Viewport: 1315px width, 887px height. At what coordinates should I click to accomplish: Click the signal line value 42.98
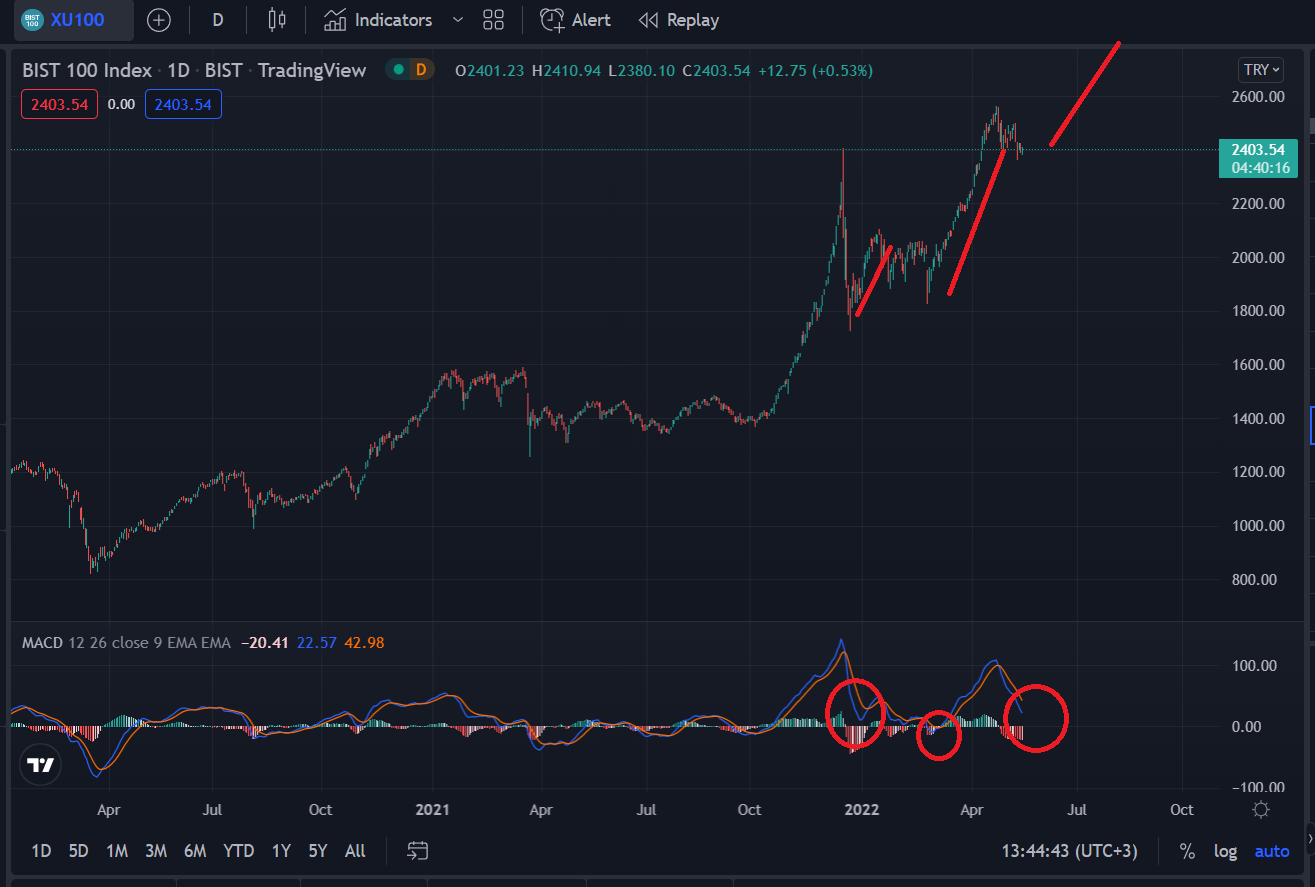click(x=364, y=642)
